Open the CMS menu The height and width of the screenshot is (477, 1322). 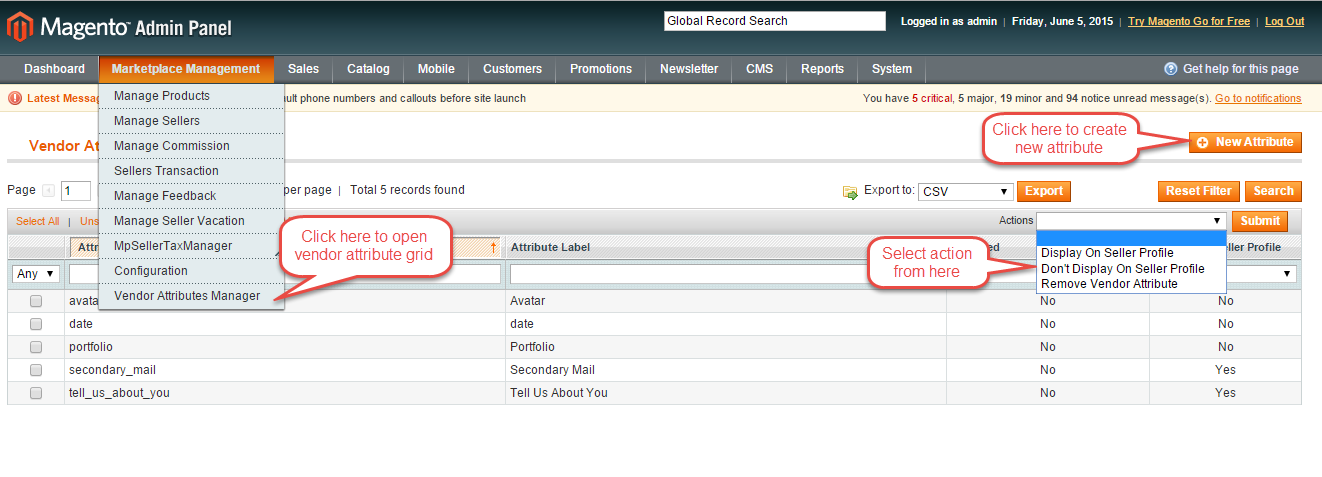[x=759, y=69]
